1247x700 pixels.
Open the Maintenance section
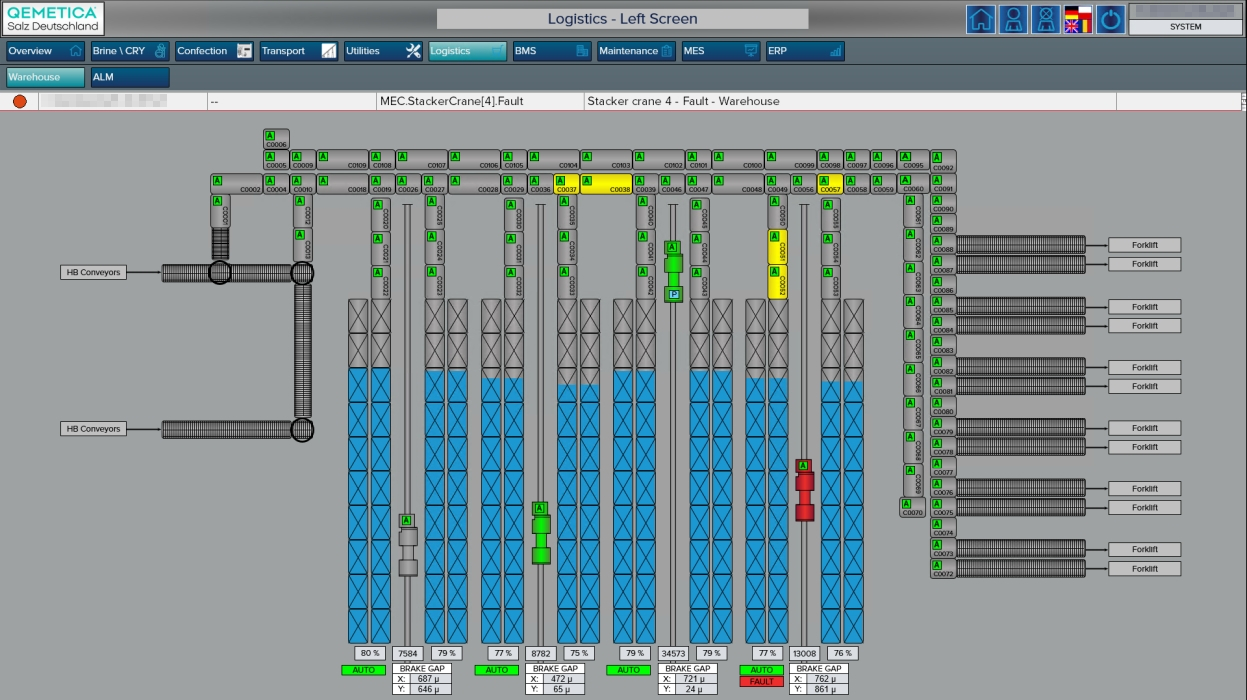(x=636, y=51)
